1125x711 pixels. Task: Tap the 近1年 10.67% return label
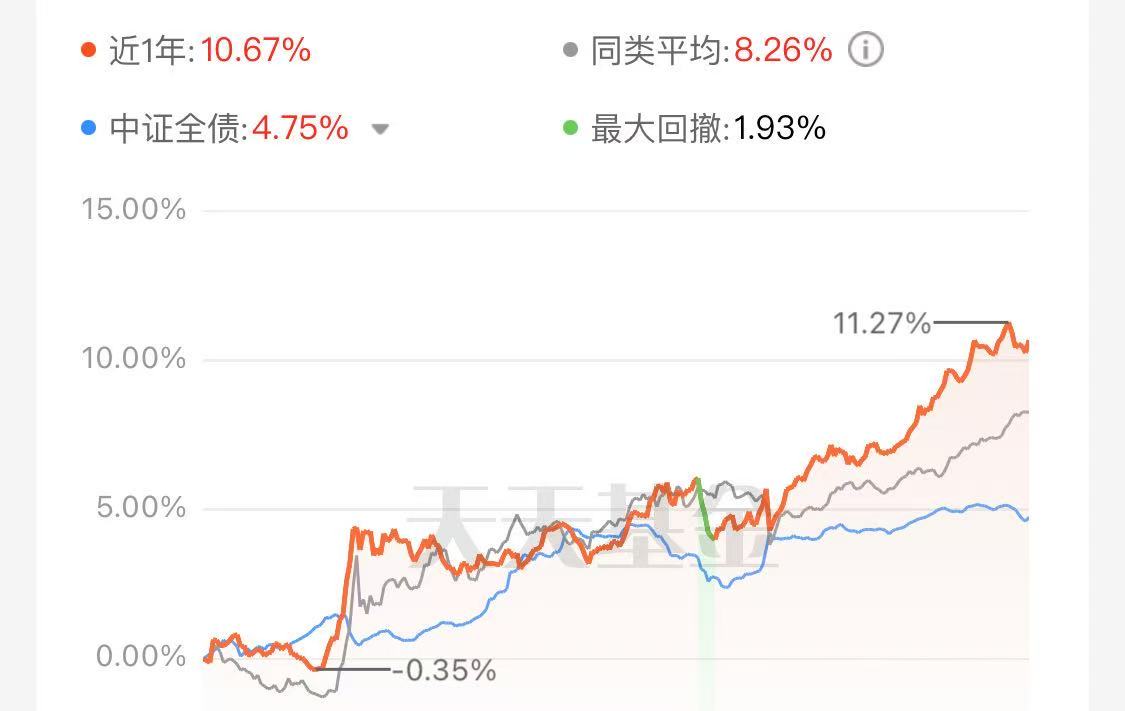coord(210,51)
